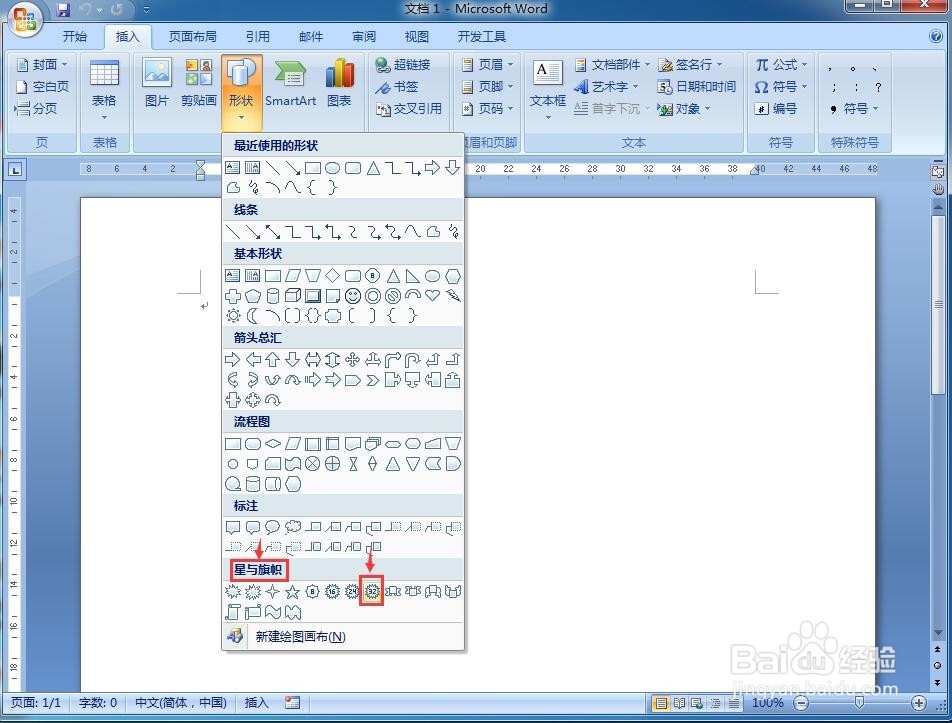Insert a Blank Page (空白页)
Image resolution: width=952 pixels, height=723 pixels.
click(42, 86)
